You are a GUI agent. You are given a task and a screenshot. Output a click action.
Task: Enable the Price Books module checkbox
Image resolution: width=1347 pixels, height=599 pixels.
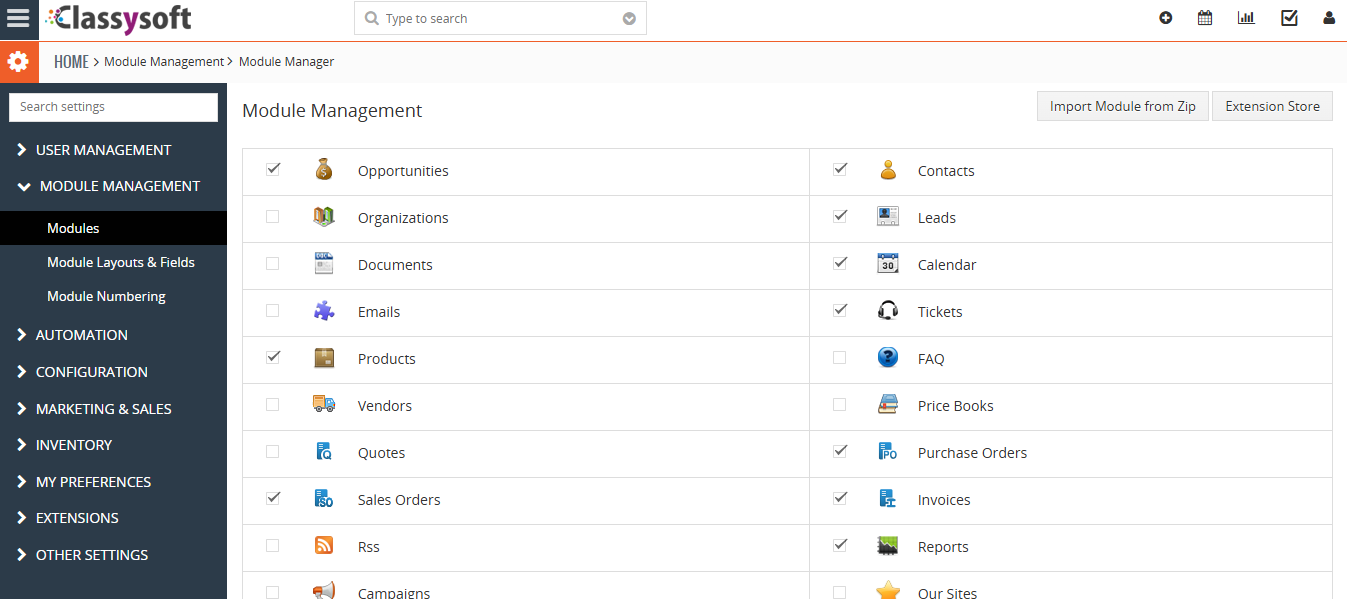click(x=840, y=405)
